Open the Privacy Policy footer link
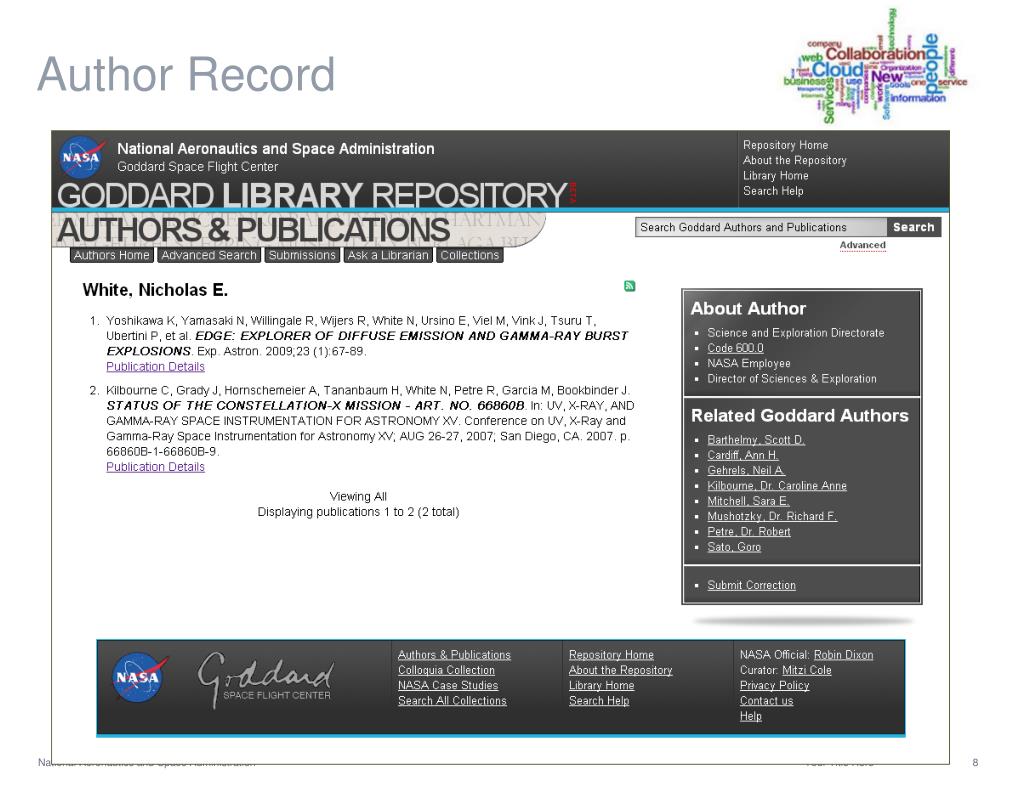1024x791 pixels. pyautogui.click(x=775, y=685)
